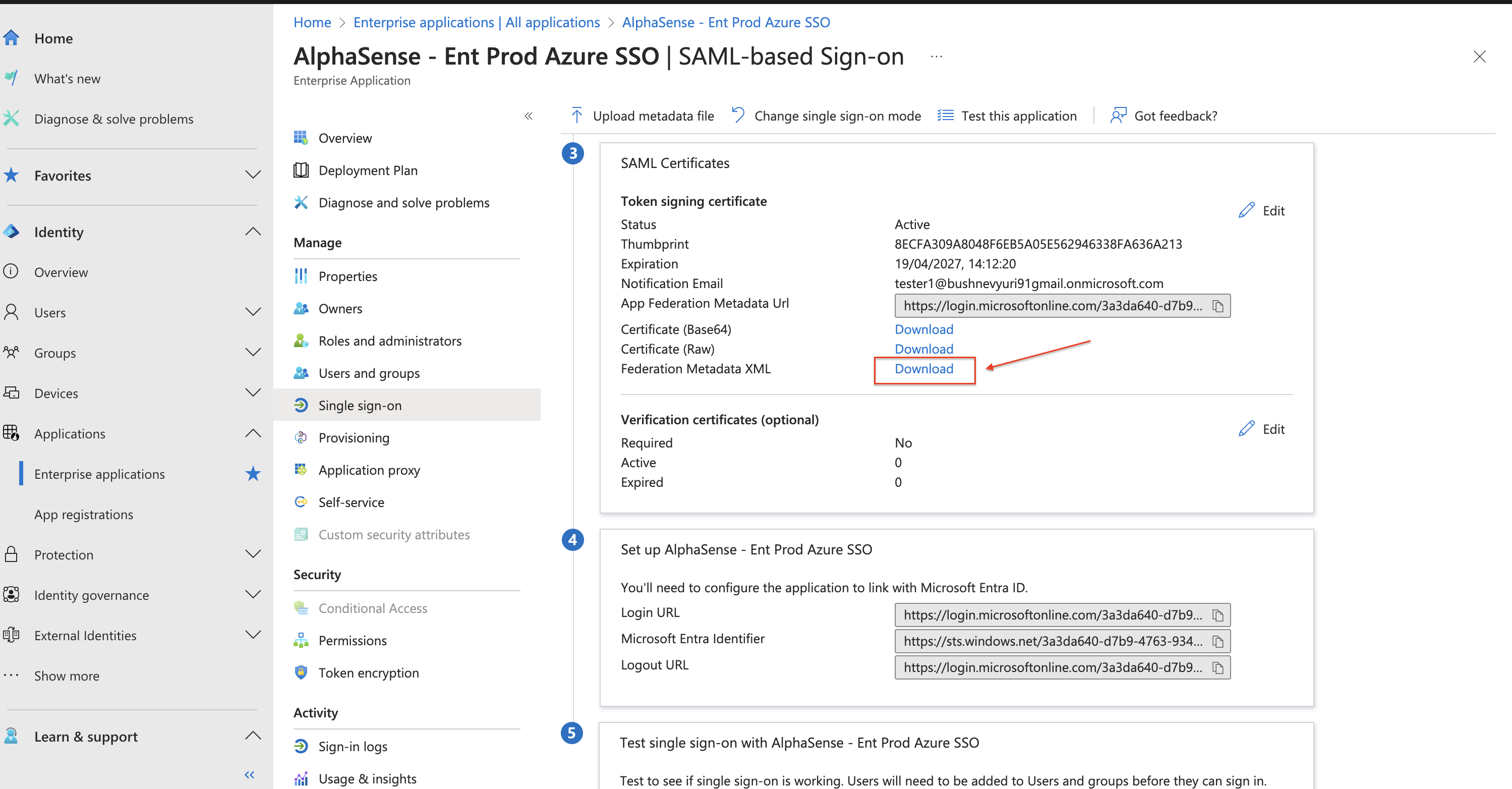The height and width of the screenshot is (789, 1512).
Task: Expand the Users section chevron
Action: pos(253,312)
